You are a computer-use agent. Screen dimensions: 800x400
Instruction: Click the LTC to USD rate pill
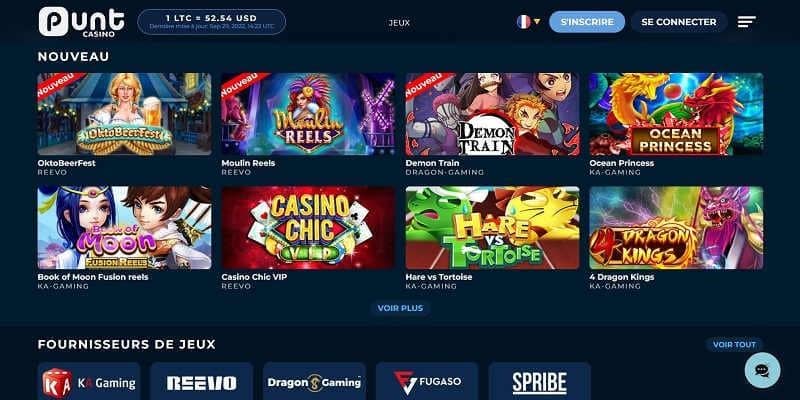pyautogui.click(x=212, y=22)
